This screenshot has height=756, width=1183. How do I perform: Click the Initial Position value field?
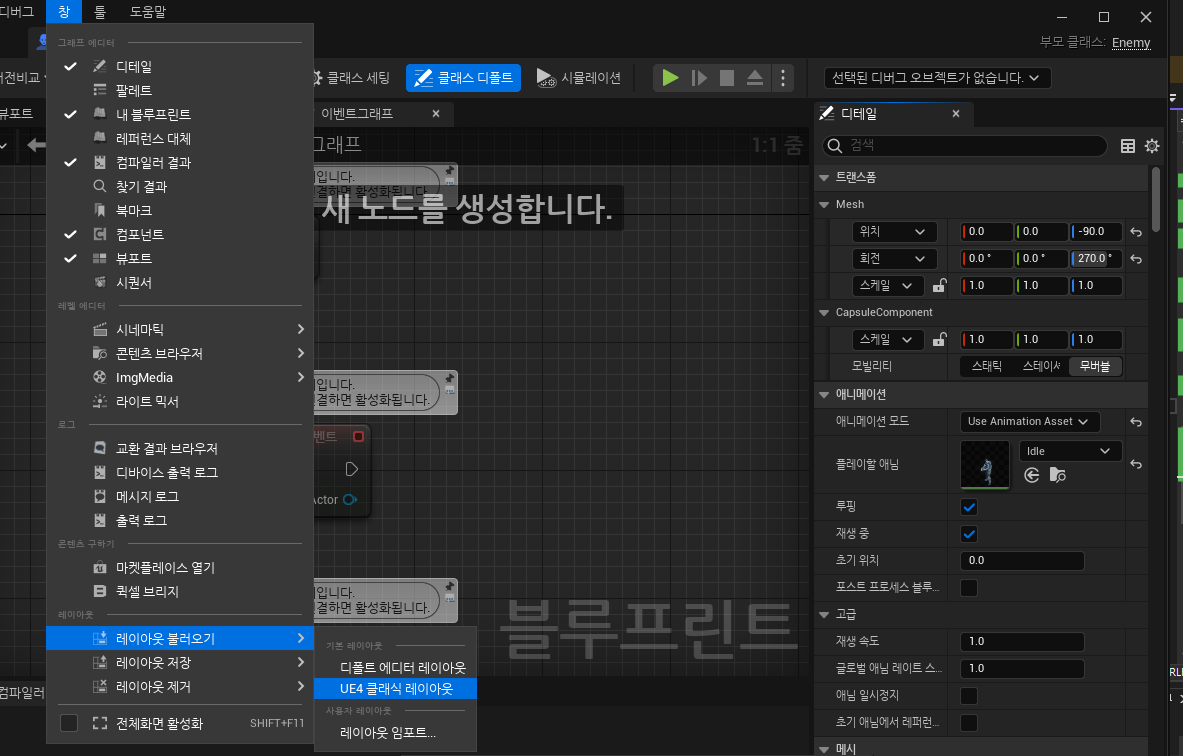pos(1022,561)
